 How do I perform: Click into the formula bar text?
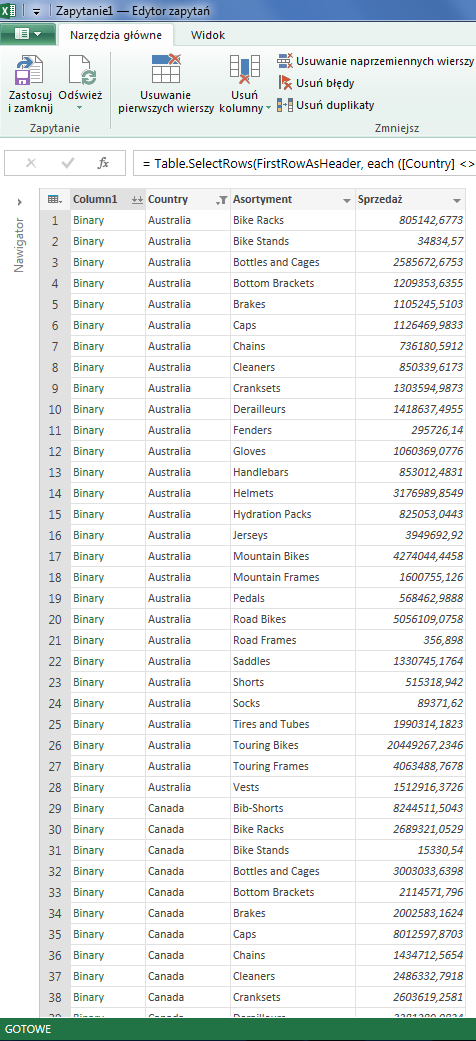[304, 163]
